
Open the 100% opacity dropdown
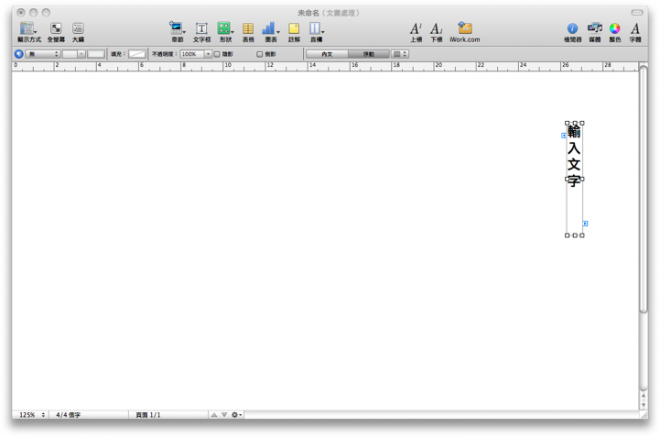195,54
